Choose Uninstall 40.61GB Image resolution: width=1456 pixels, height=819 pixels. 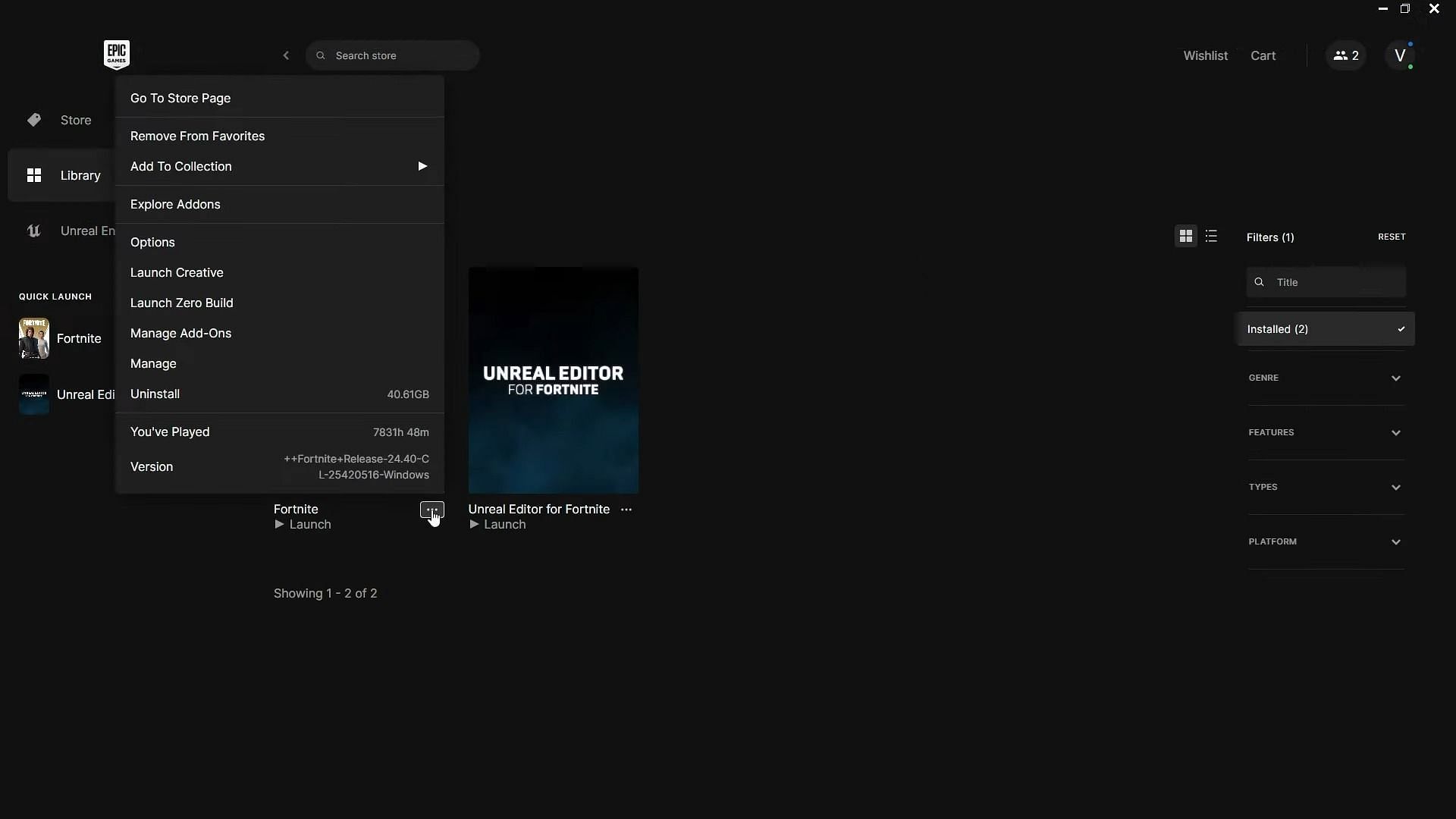[280, 394]
